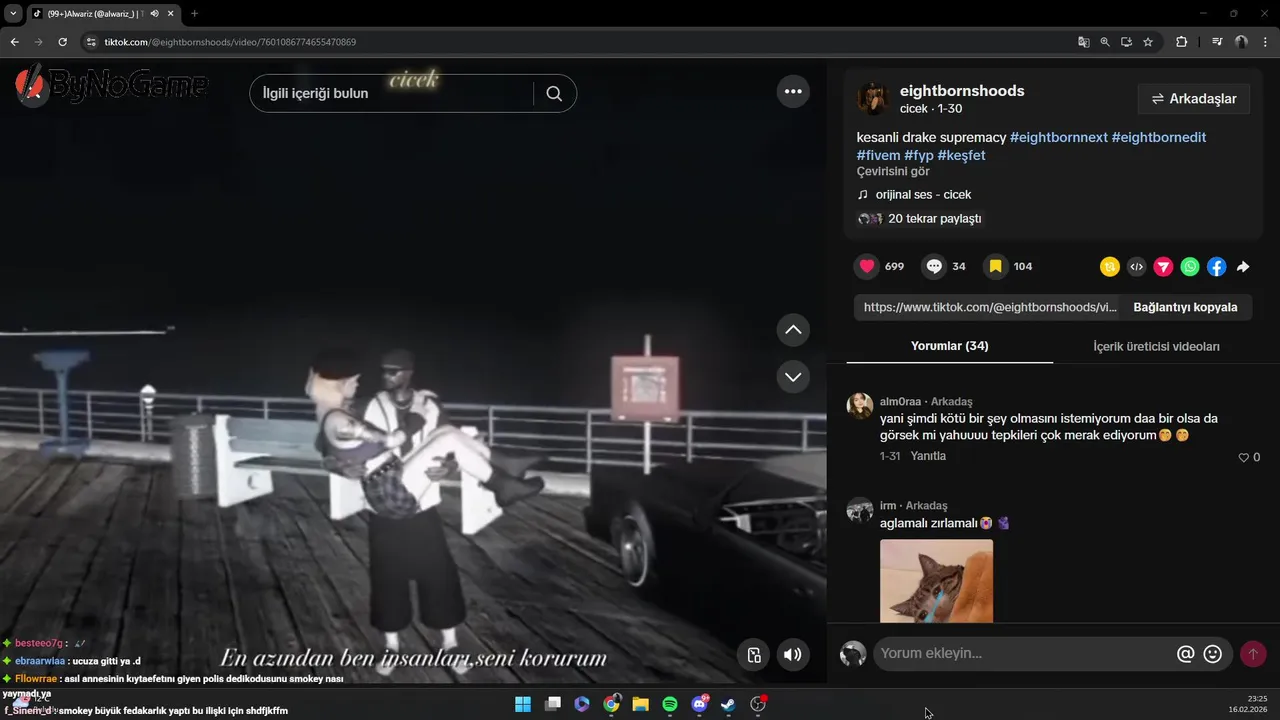Open the Chrome profile avatar
The width and height of the screenshot is (1280, 720).
coord(1241,42)
